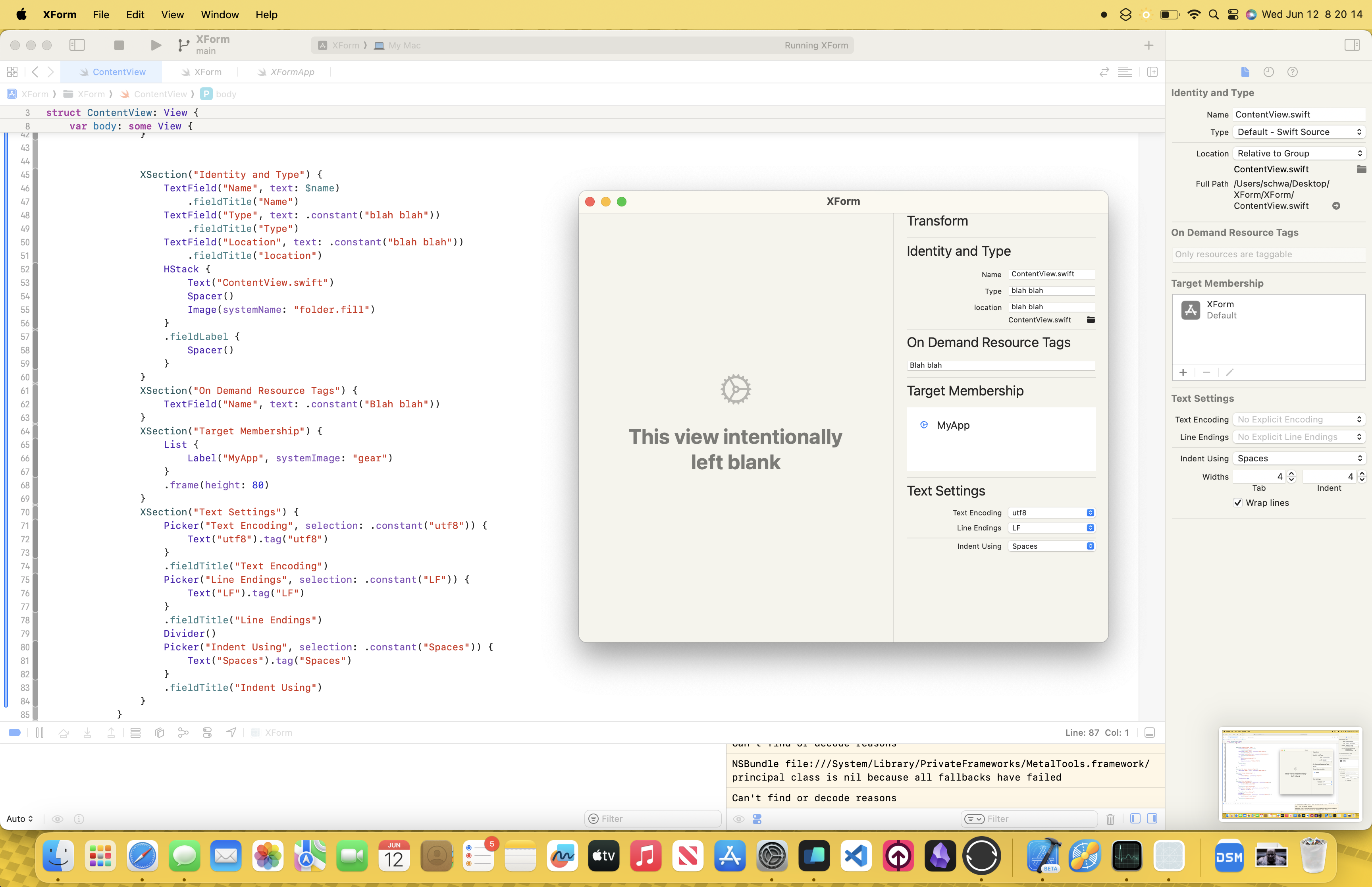Open Safari from the Dock
The height and width of the screenshot is (887, 1372).
click(x=142, y=856)
